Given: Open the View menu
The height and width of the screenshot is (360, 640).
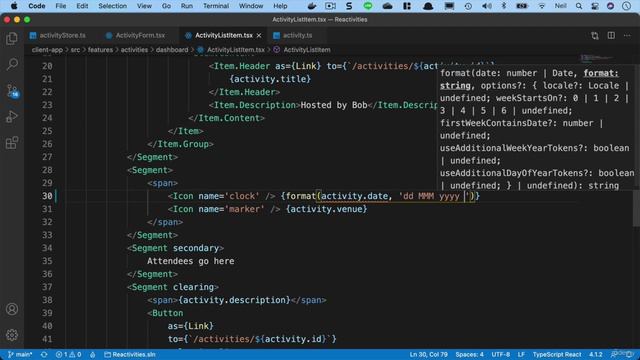Looking at the screenshot, I should point(144,6).
